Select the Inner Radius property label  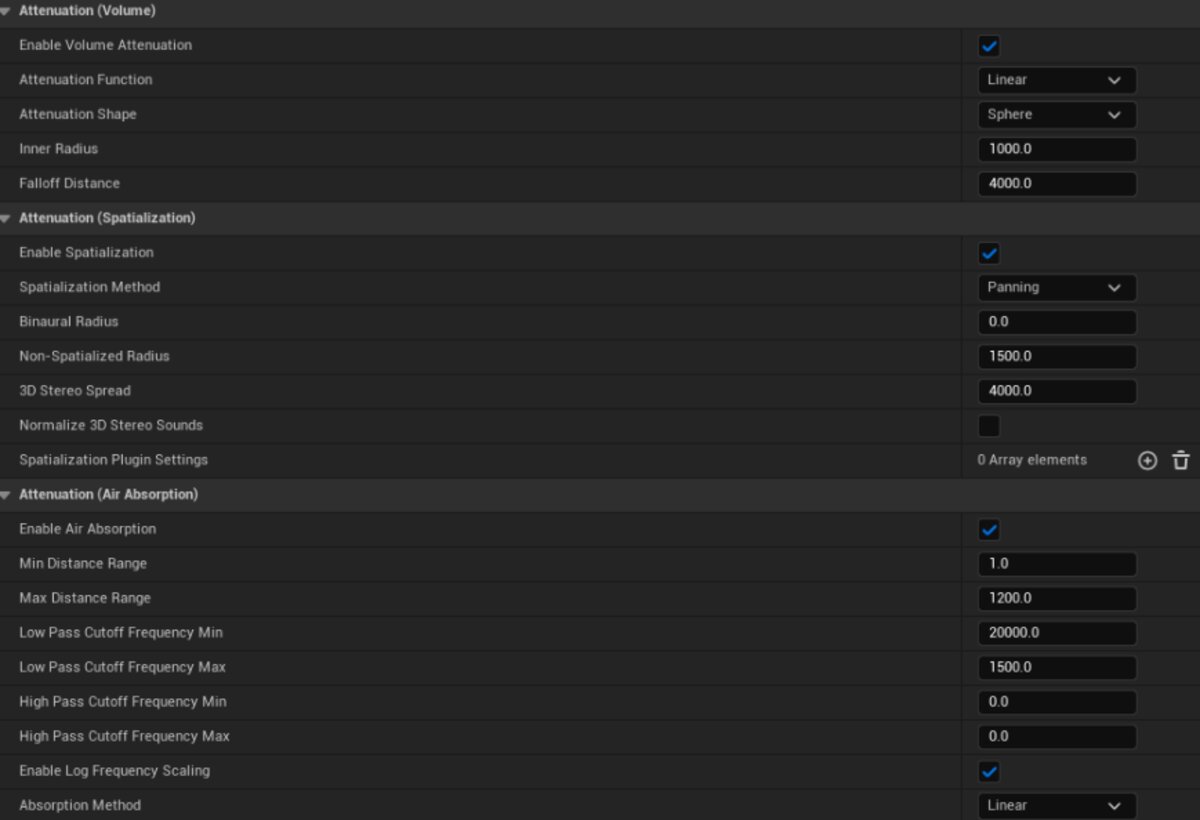59,149
